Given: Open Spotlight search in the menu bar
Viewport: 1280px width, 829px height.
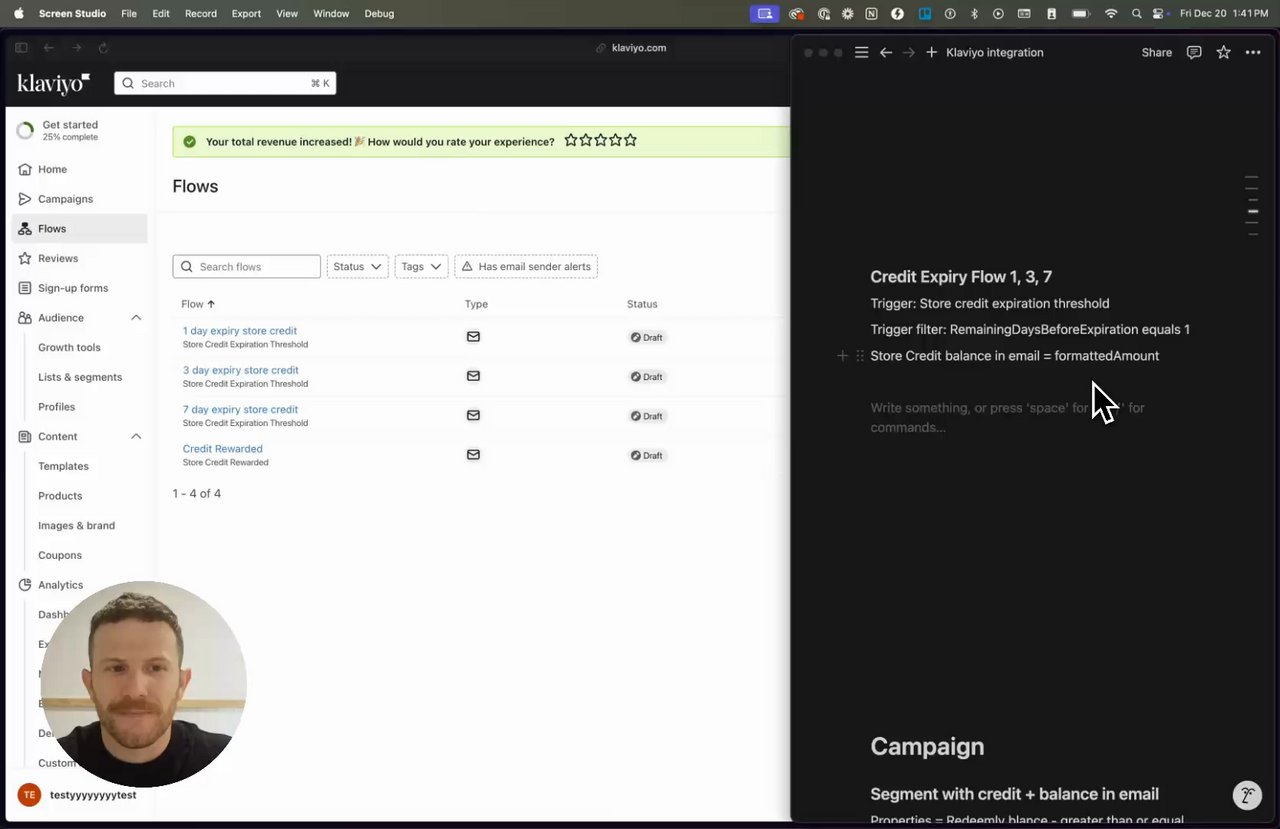Looking at the screenshot, I should pyautogui.click(x=1137, y=14).
